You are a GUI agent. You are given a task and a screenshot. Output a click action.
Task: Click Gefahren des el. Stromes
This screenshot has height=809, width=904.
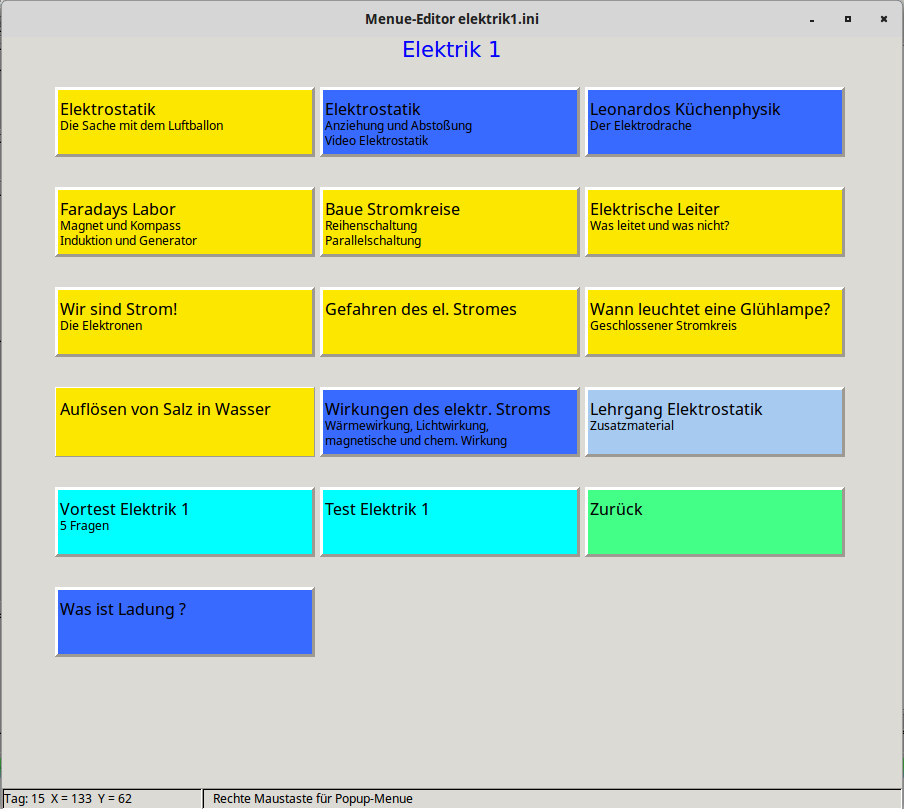tap(449, 321)
